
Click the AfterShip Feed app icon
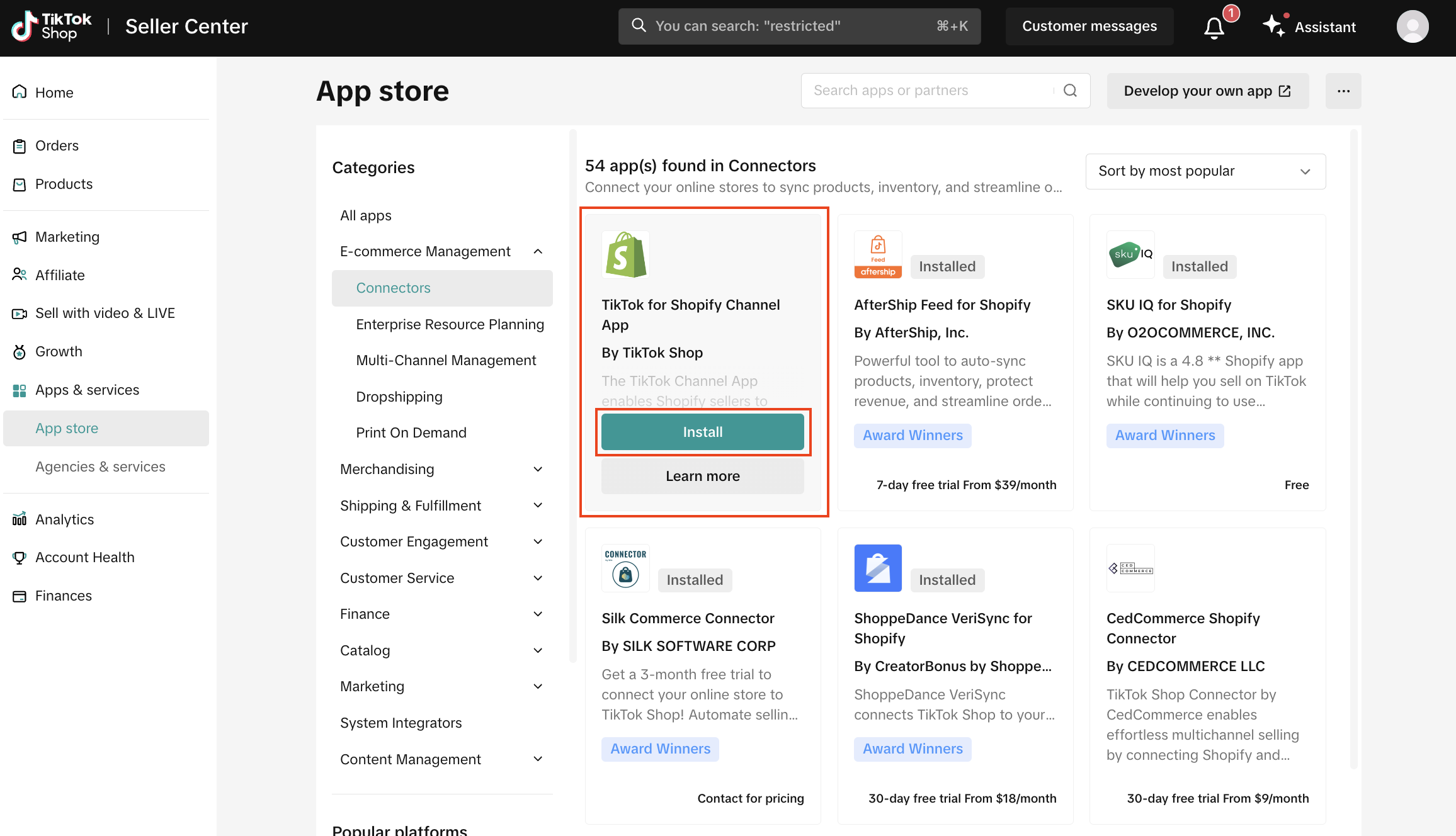[878, 254]
